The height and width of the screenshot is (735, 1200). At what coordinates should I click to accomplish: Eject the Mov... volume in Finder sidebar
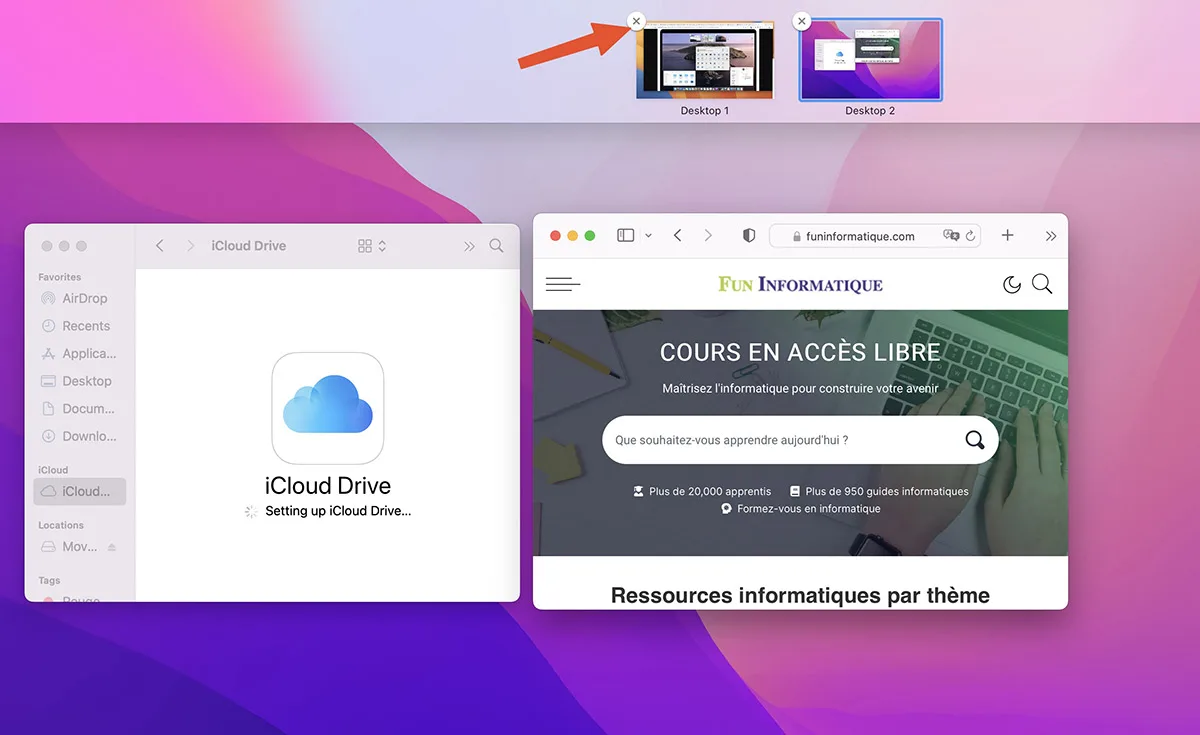(112, 547)
